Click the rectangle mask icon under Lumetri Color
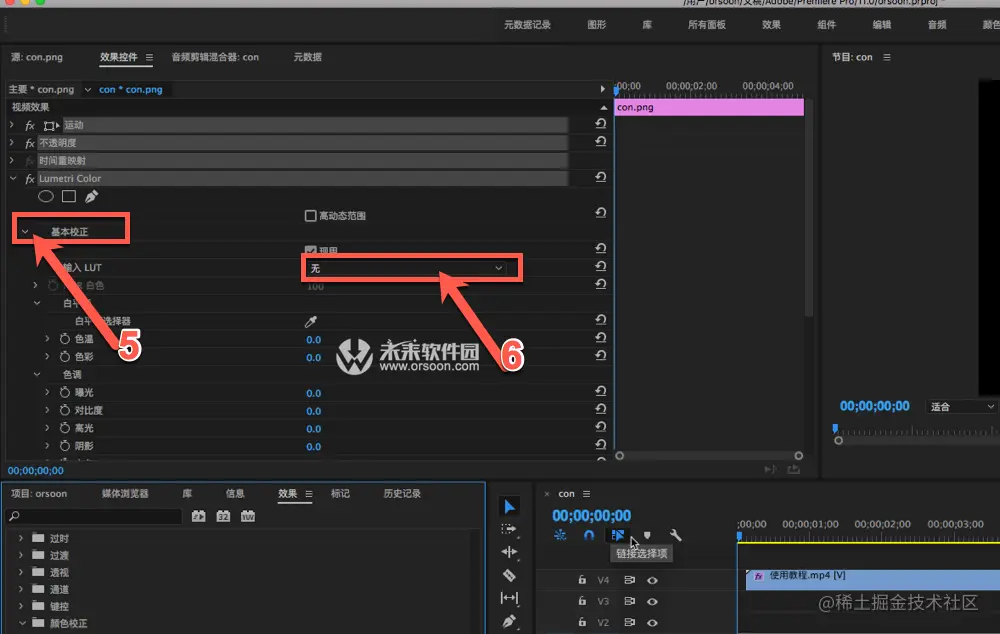The height and width of the screenshot is (634, 1000). [x=67, y=195]
